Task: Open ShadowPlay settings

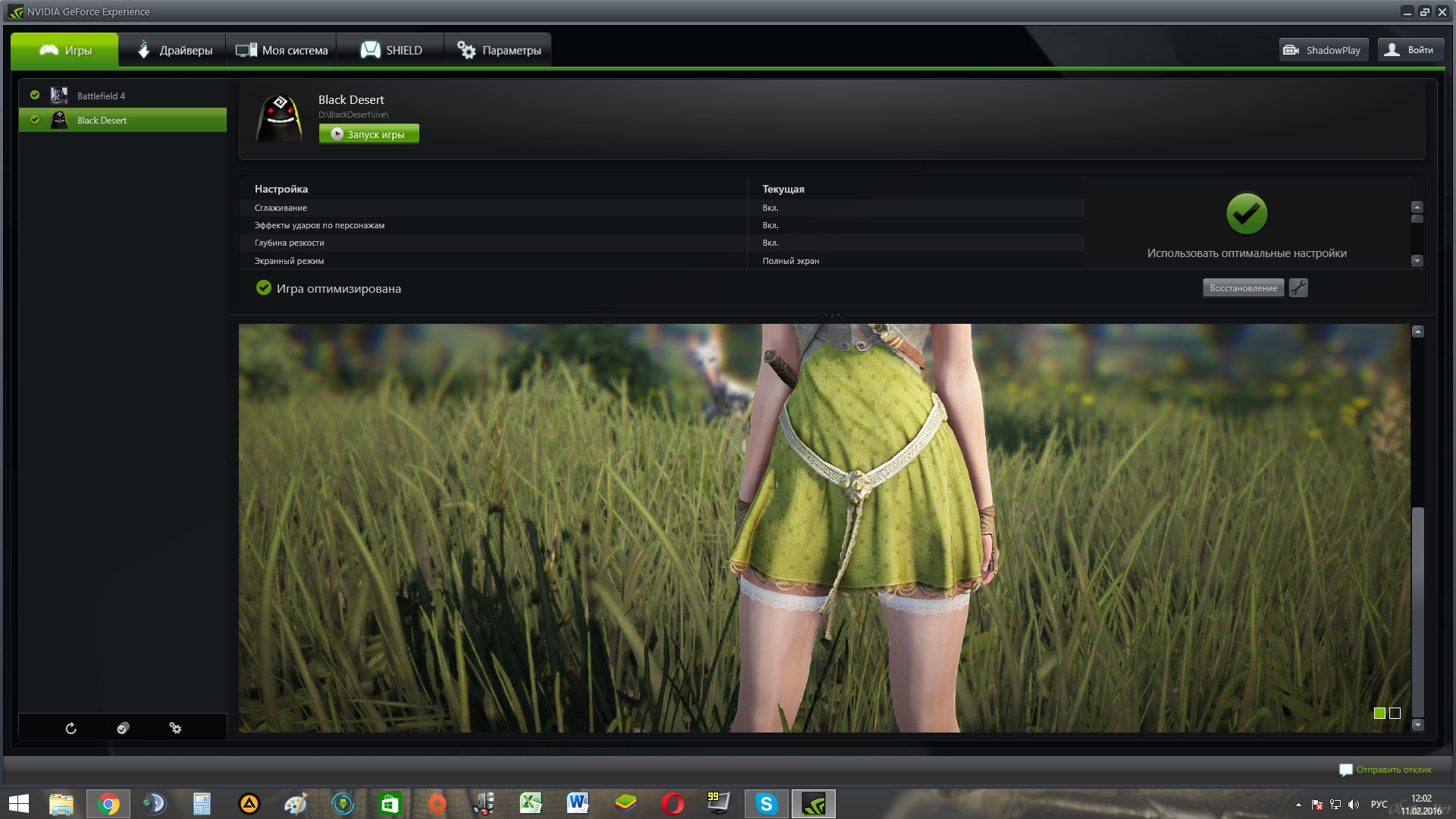Action: click(x=1323, y=50)
